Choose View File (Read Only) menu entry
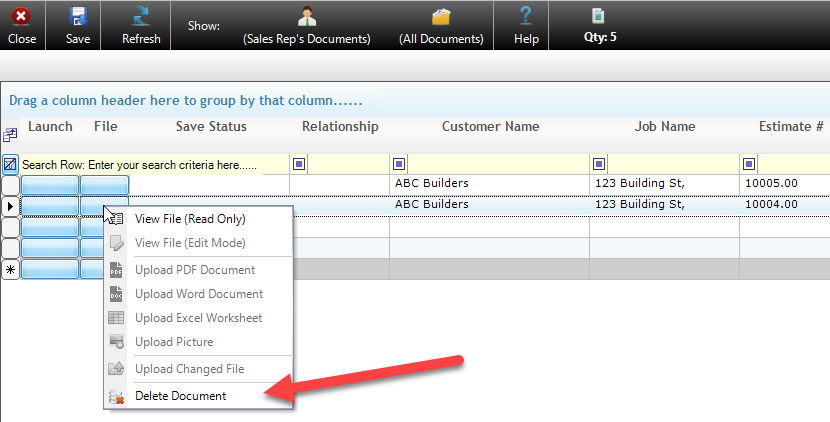830x422 pixels. pyautogui.click(x=190, y=219)
